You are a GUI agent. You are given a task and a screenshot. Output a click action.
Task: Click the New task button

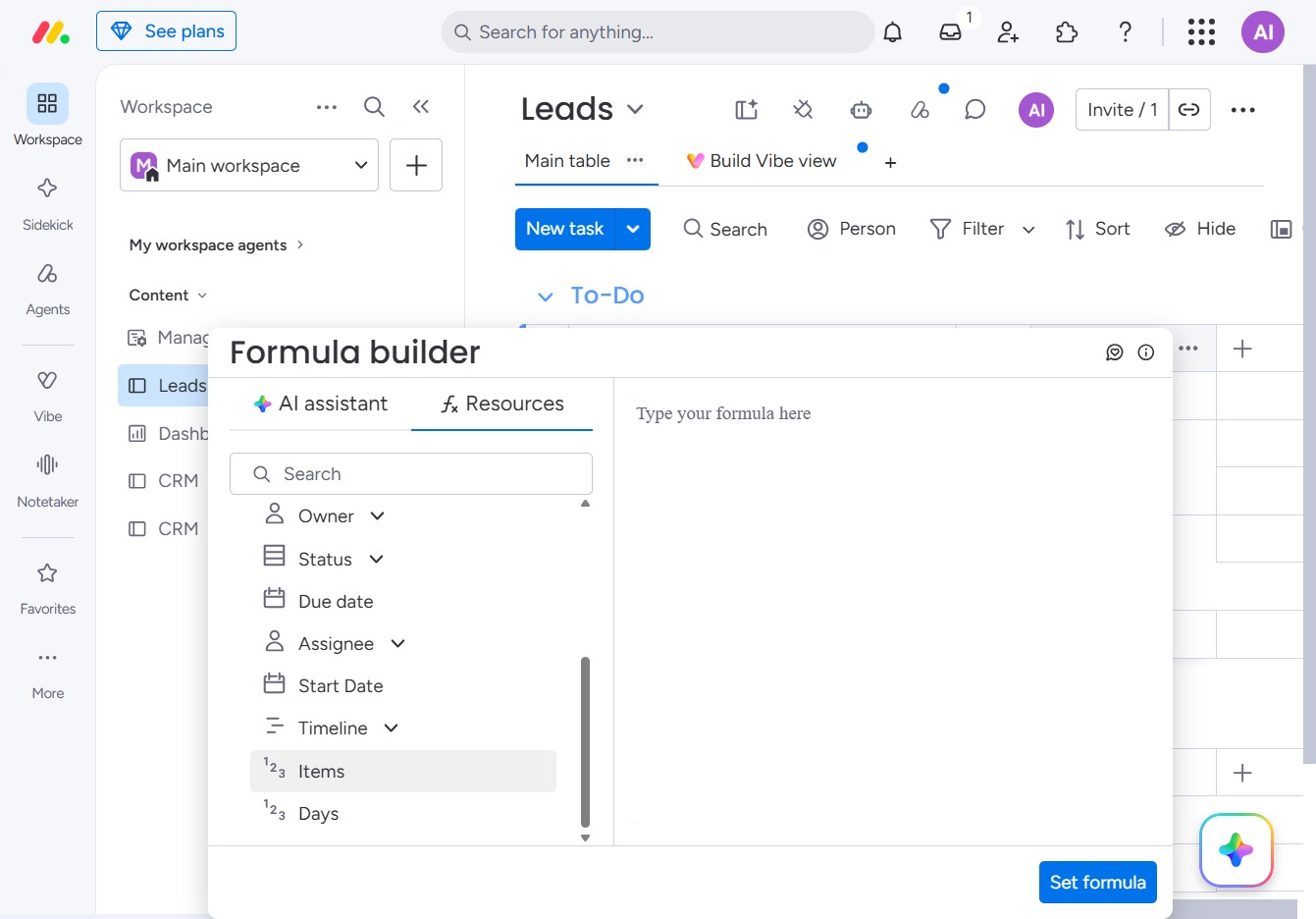[x=564, y=229]
